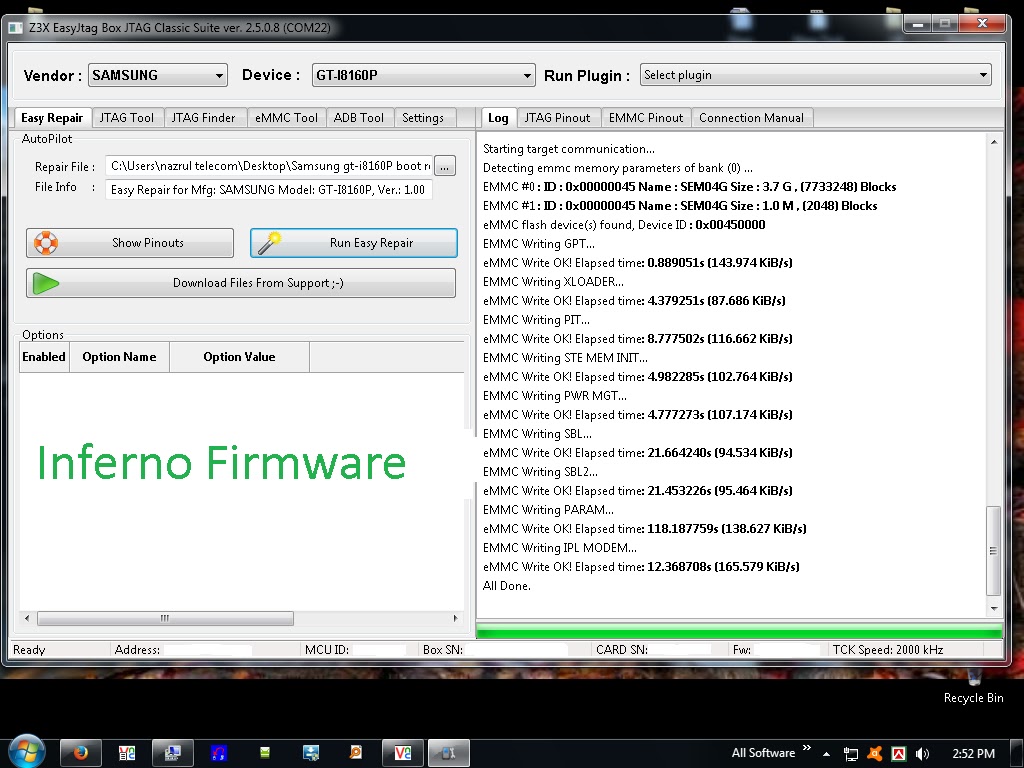Image resolution: width=1024 pixels, height=768 pixels.
Task: Open the Windows Start orb
Action: pyautogui.click(x=26, y=752)
